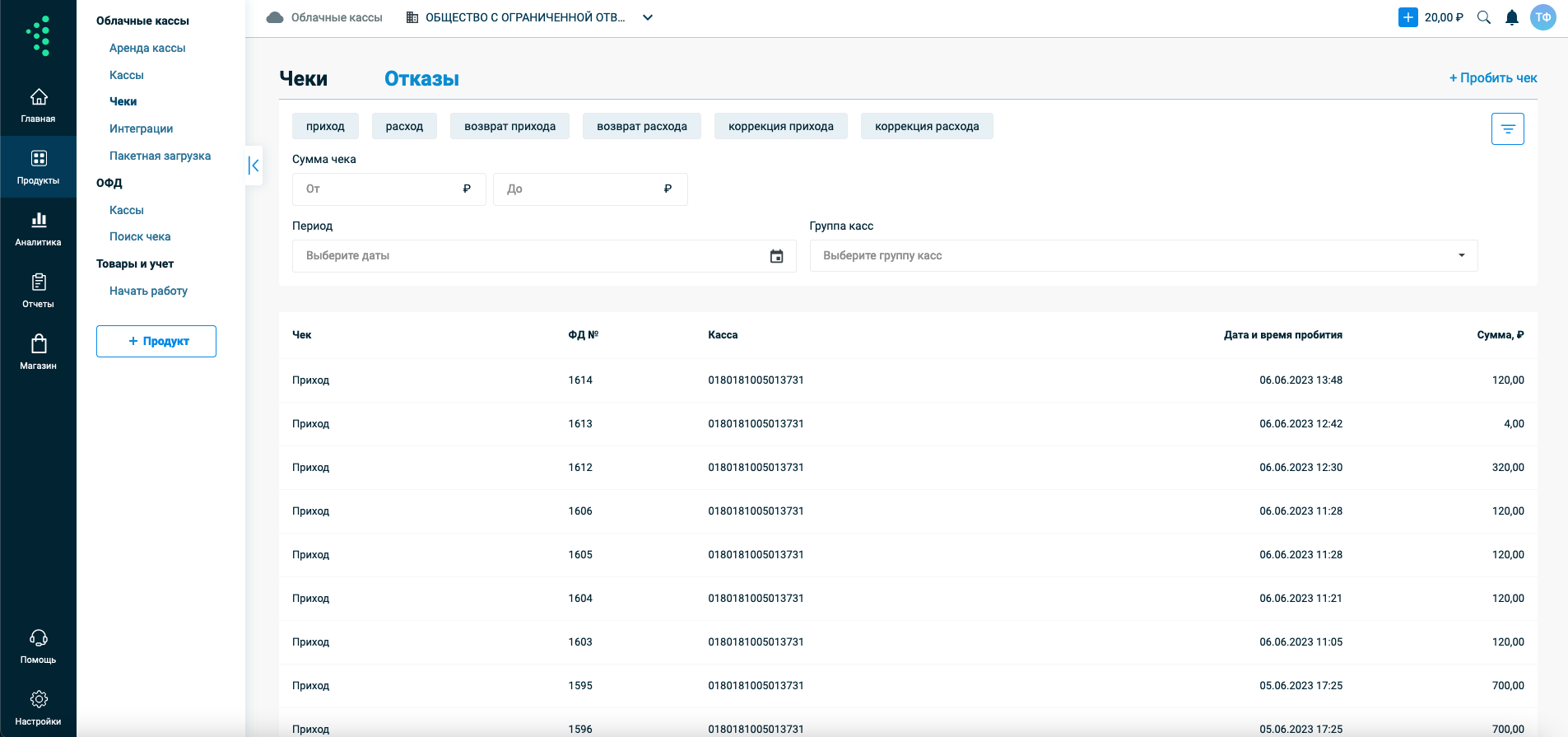Image resolution: width=1568 pixels, height=737 pixels.
Task: Open the receipt row with ФД 1614
Action: coord(908,380)
